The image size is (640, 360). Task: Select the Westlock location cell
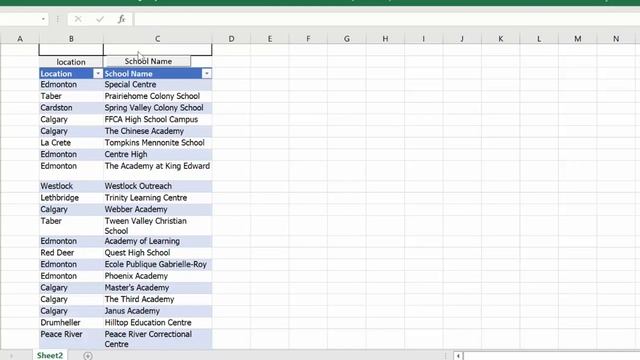71,186
